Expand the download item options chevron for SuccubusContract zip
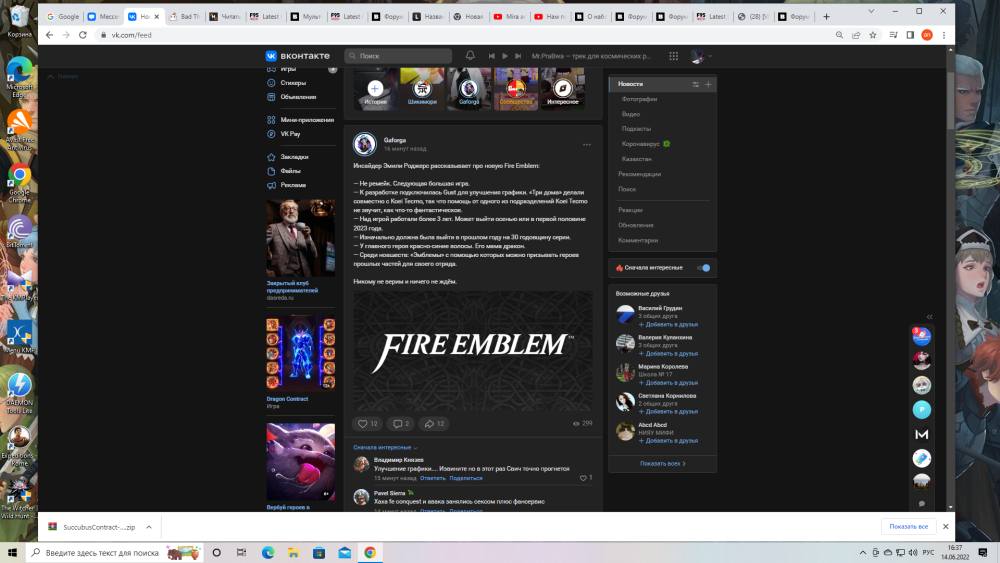 (x=148, y=526)
